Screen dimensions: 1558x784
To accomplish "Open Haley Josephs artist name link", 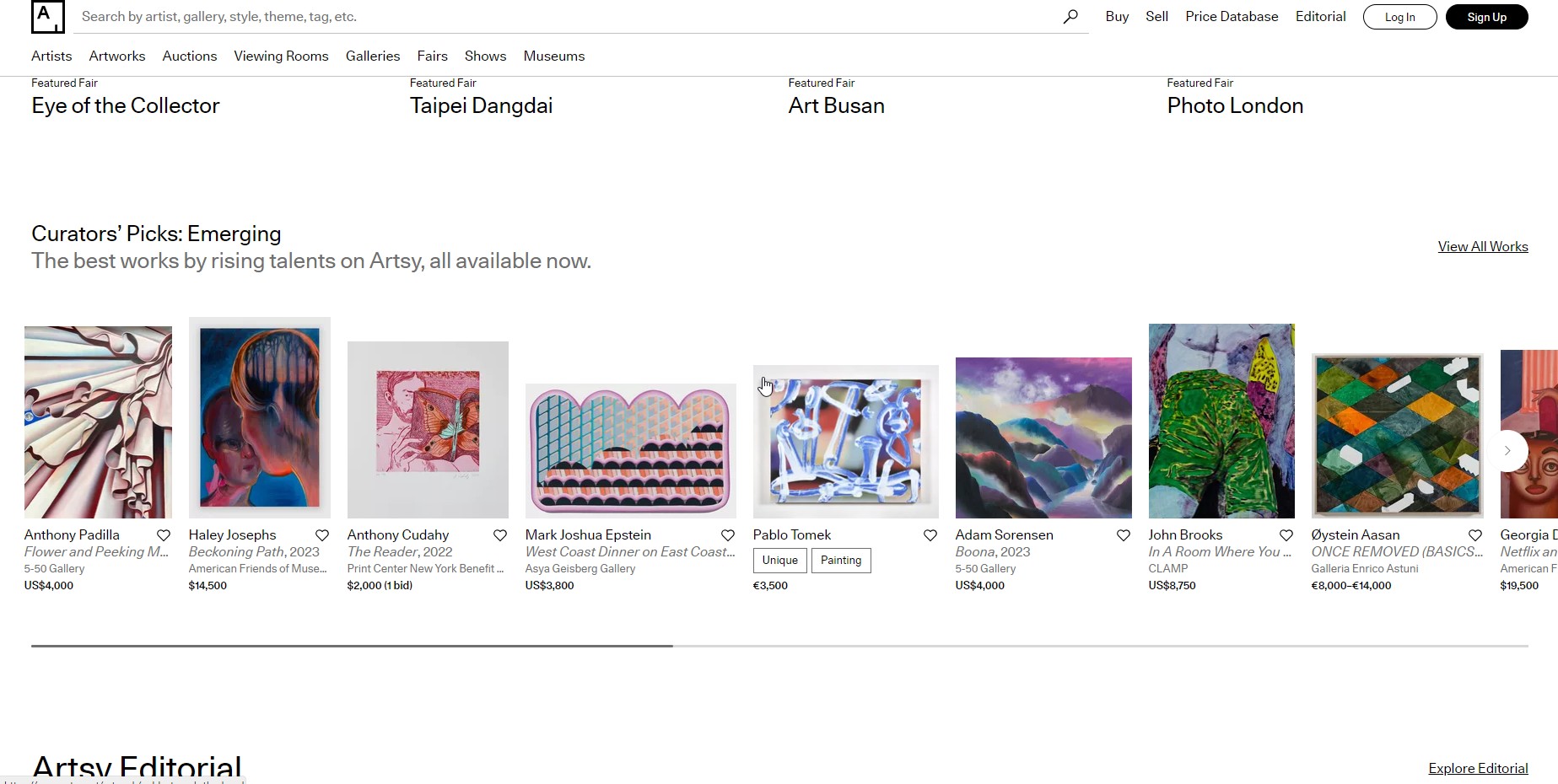I will click(x=232, y=534).
